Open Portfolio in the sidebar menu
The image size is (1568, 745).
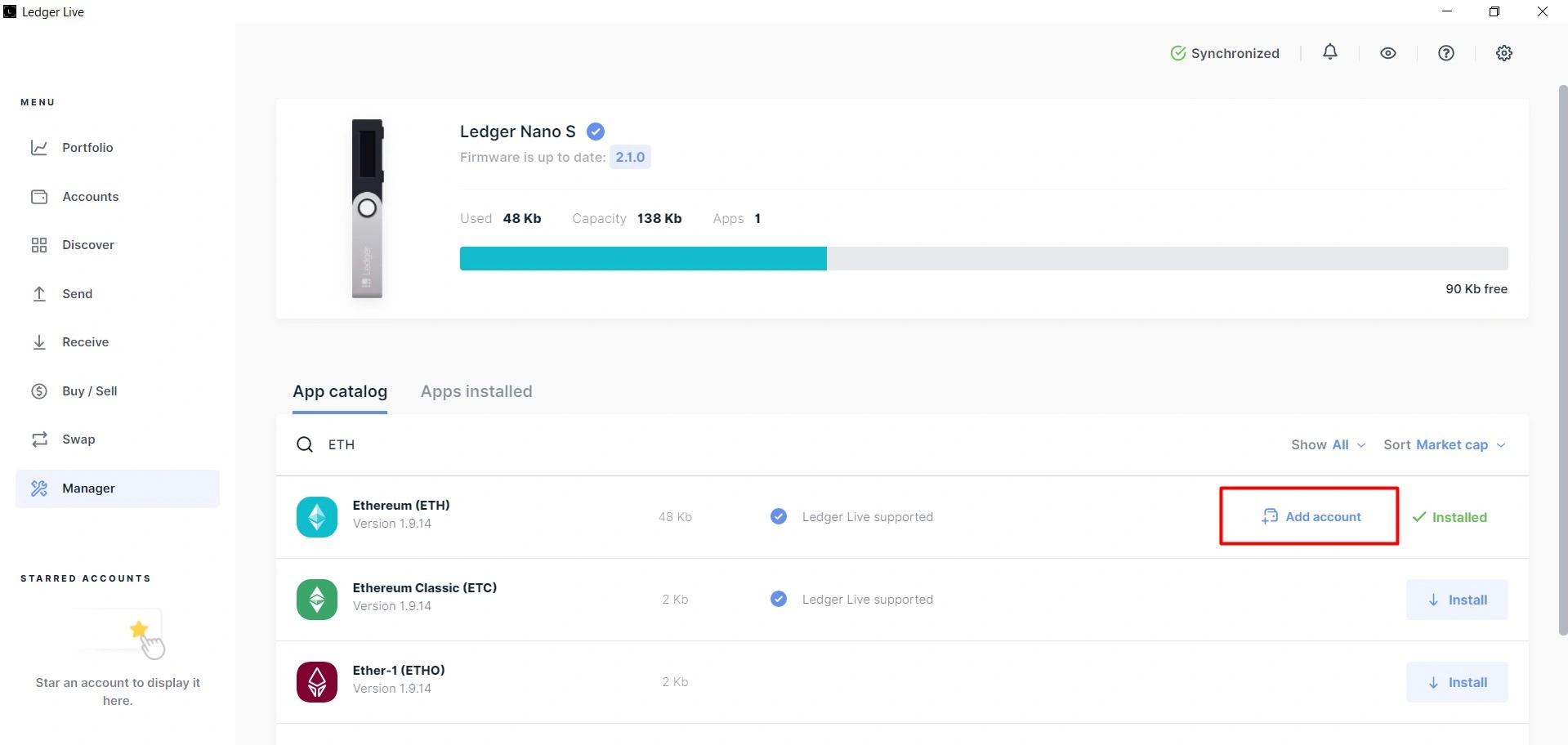coord(118,148)
